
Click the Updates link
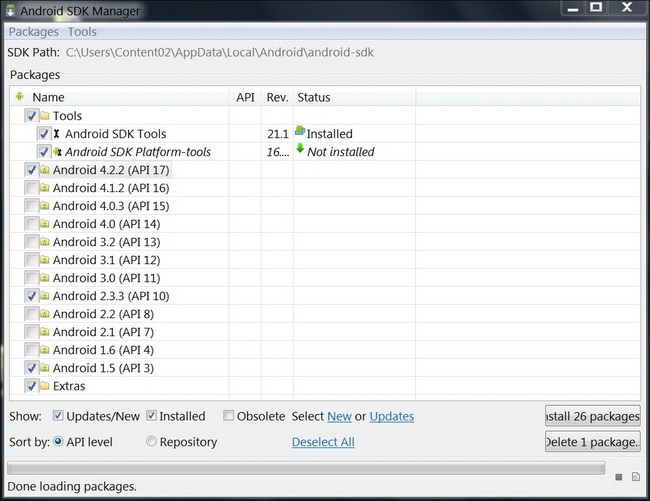392,416
